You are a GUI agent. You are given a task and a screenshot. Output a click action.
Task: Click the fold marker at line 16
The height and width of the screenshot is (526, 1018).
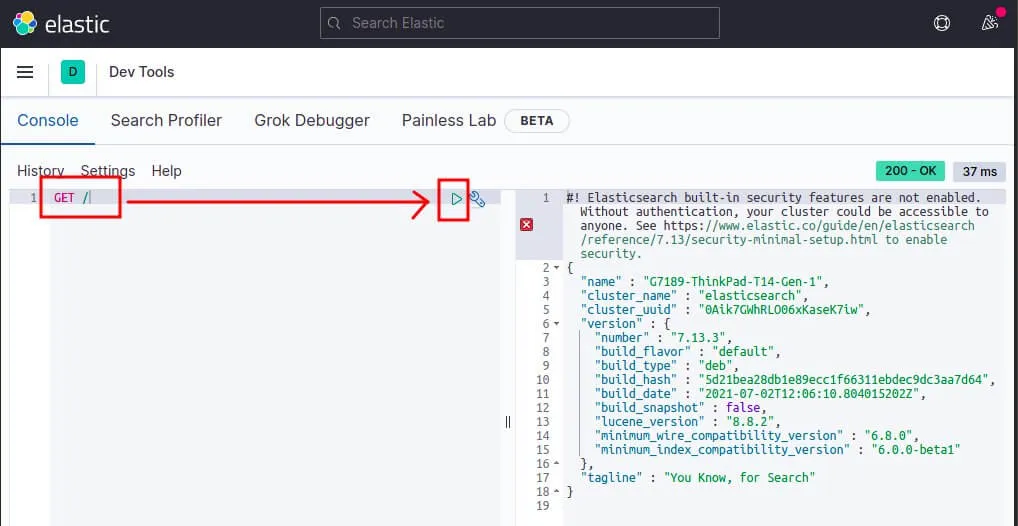tap(556, 464)
